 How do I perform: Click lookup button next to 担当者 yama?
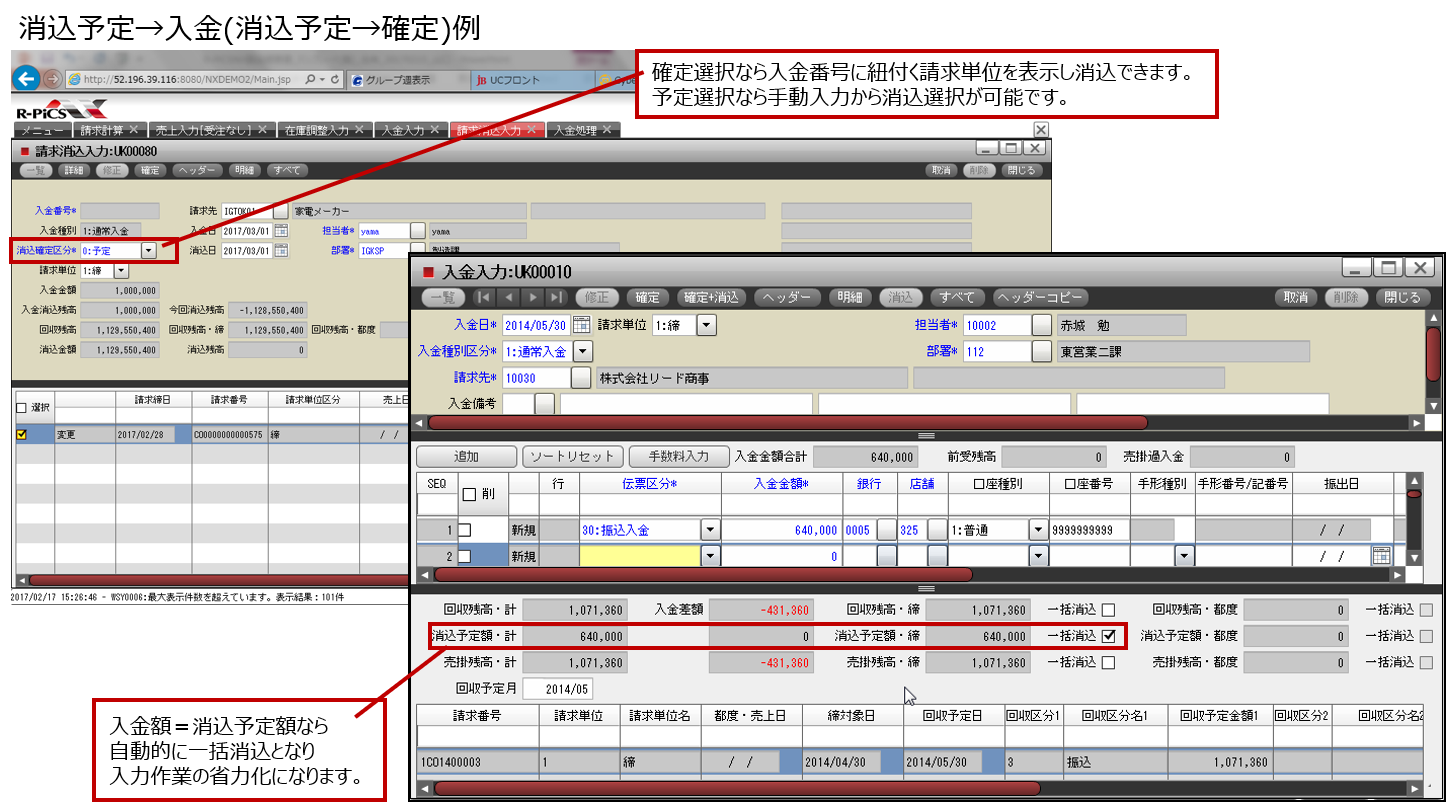tap(417, 231)
